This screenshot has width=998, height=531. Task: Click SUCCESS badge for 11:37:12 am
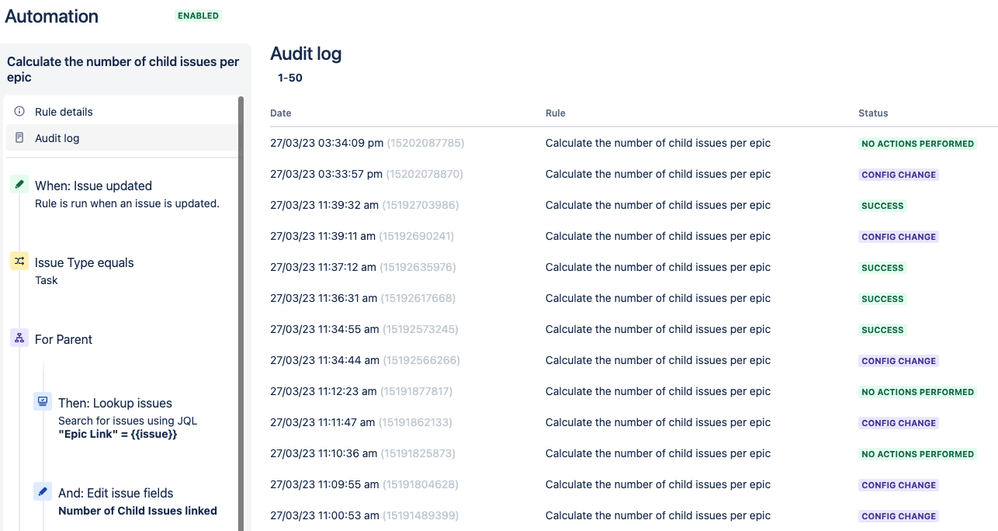[x=882, y=268]
